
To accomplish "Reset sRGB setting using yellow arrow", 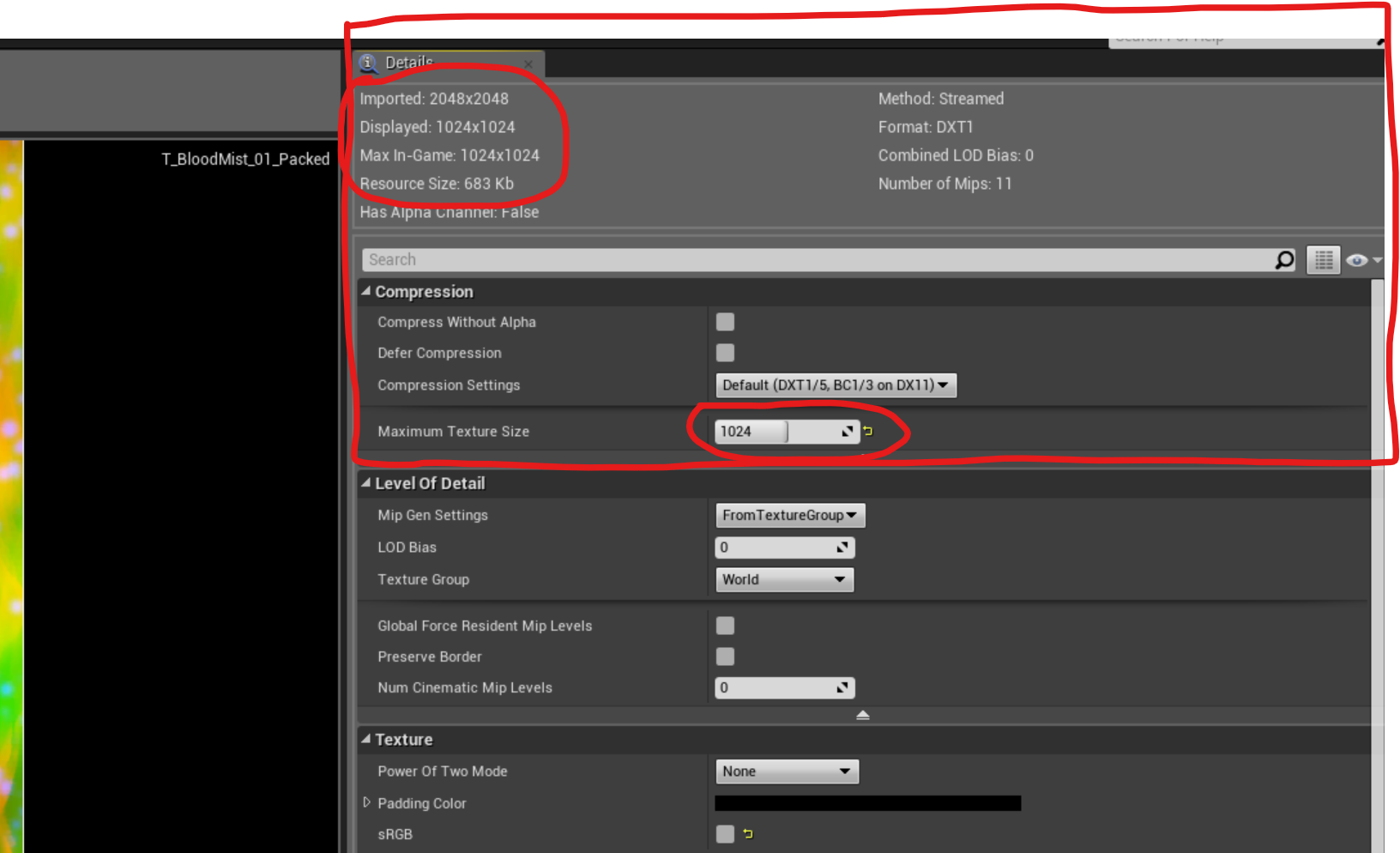I will coord(748,833).
